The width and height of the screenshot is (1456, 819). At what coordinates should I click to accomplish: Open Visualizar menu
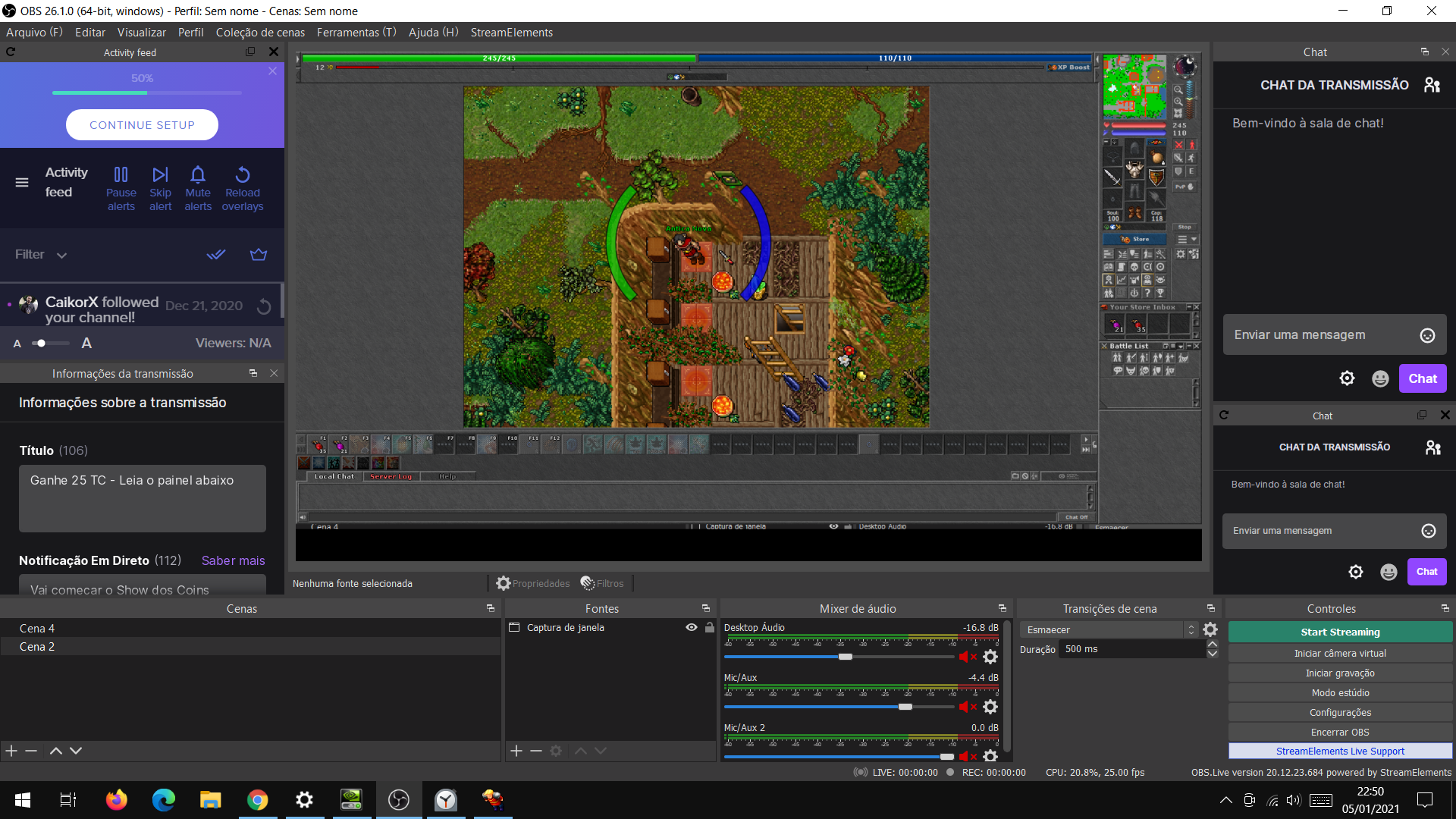pos(142,32)
